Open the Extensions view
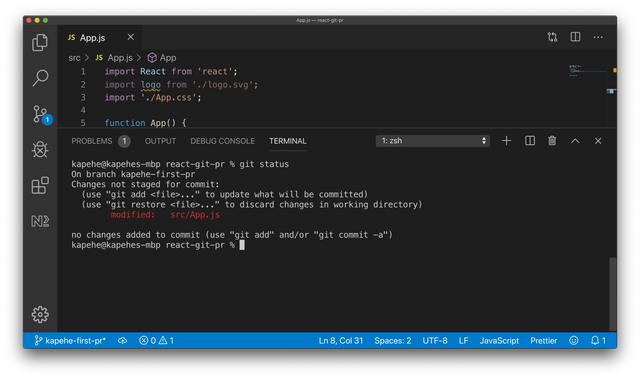Image resolution: width=640 pixels, height=379 pixels. click(x=40, y=185)
